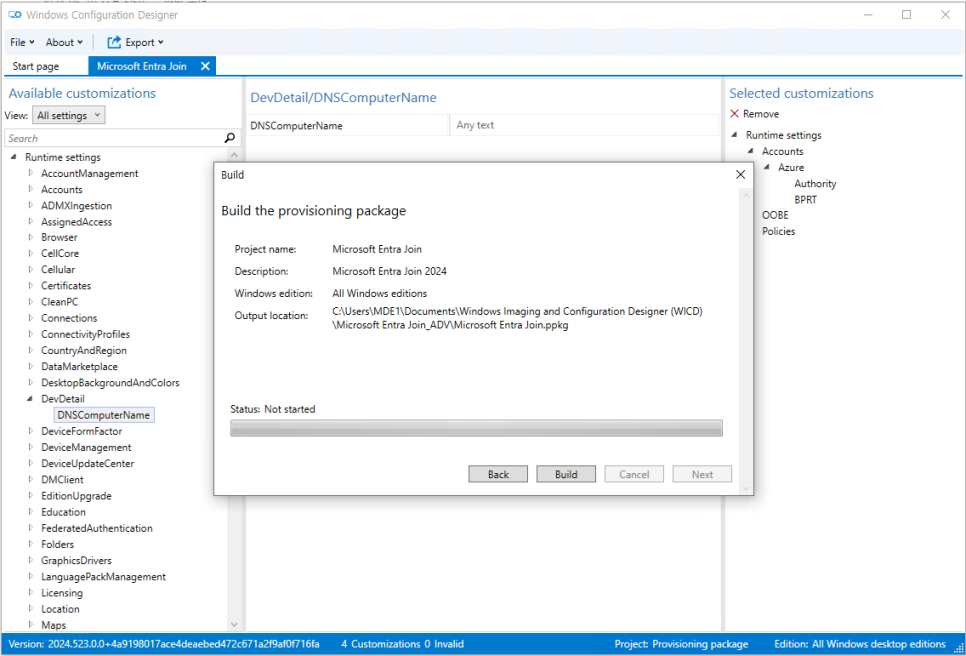
Task: Select the CountryAndRegion tree item
Action: [84, 350]
